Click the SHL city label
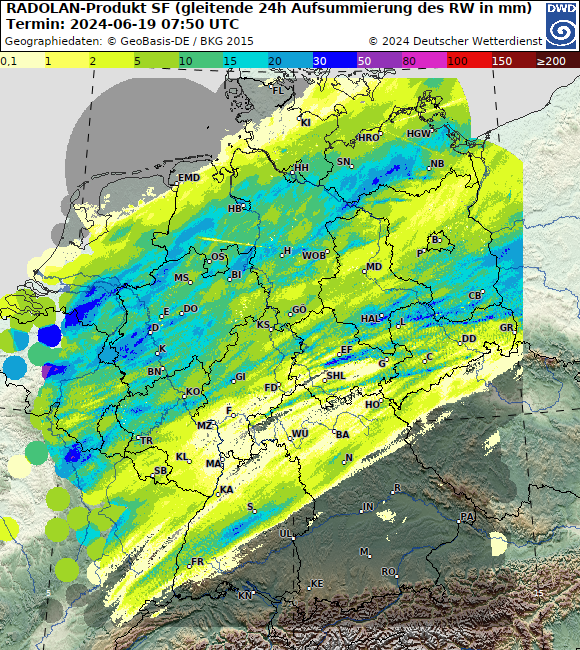The width and height of the screenshot is (580, 650). pyautogui.click(x=336, y=376)
